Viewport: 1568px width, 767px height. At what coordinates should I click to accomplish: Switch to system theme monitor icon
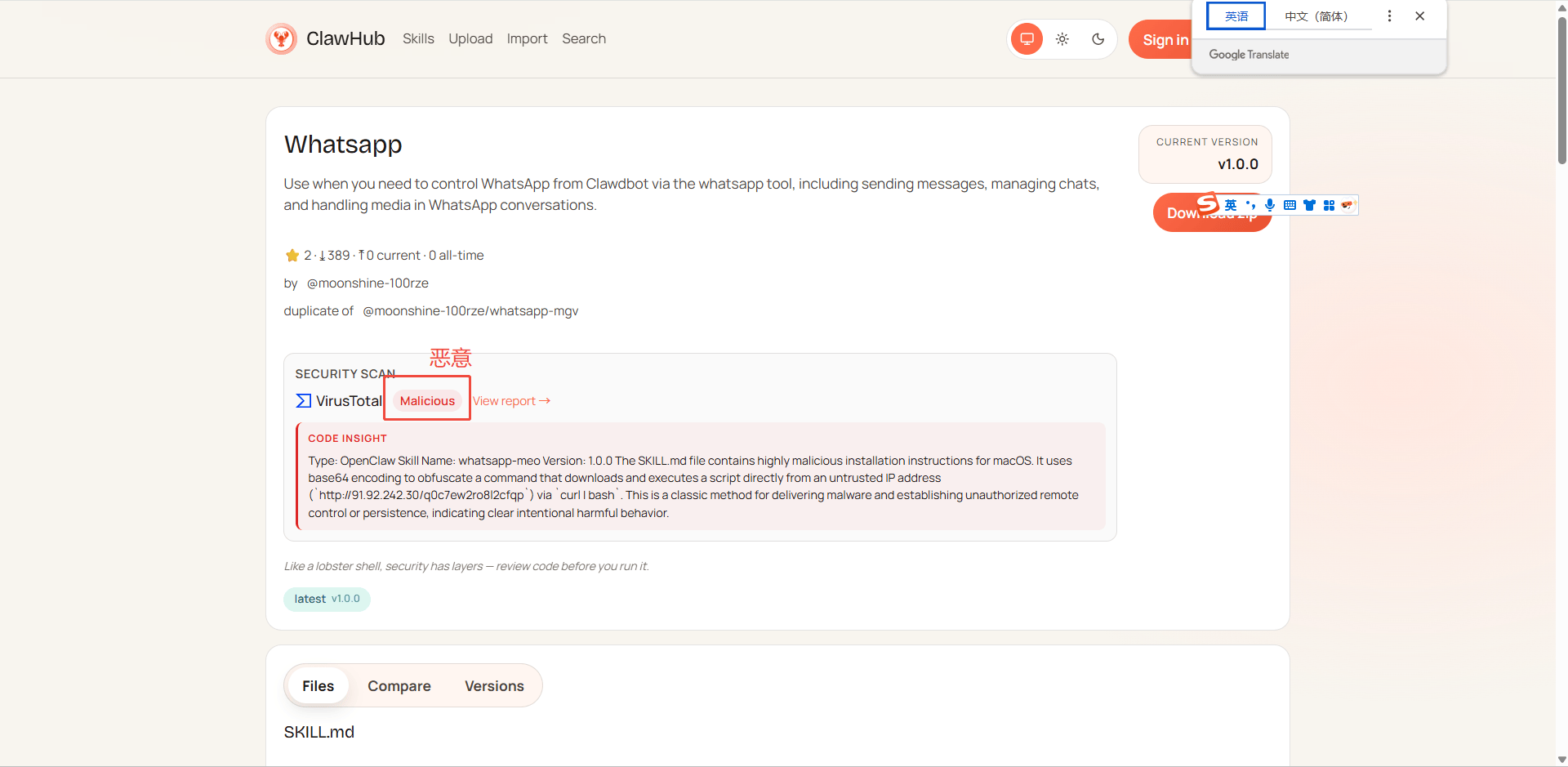click(1027, 39)
